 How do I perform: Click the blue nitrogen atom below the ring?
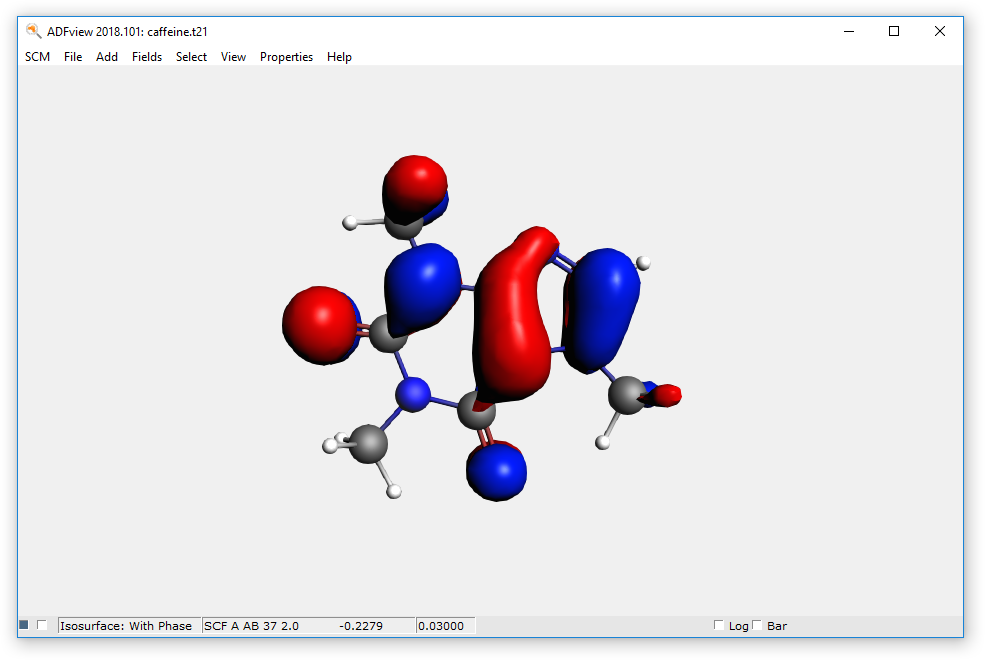pos(413,394)
